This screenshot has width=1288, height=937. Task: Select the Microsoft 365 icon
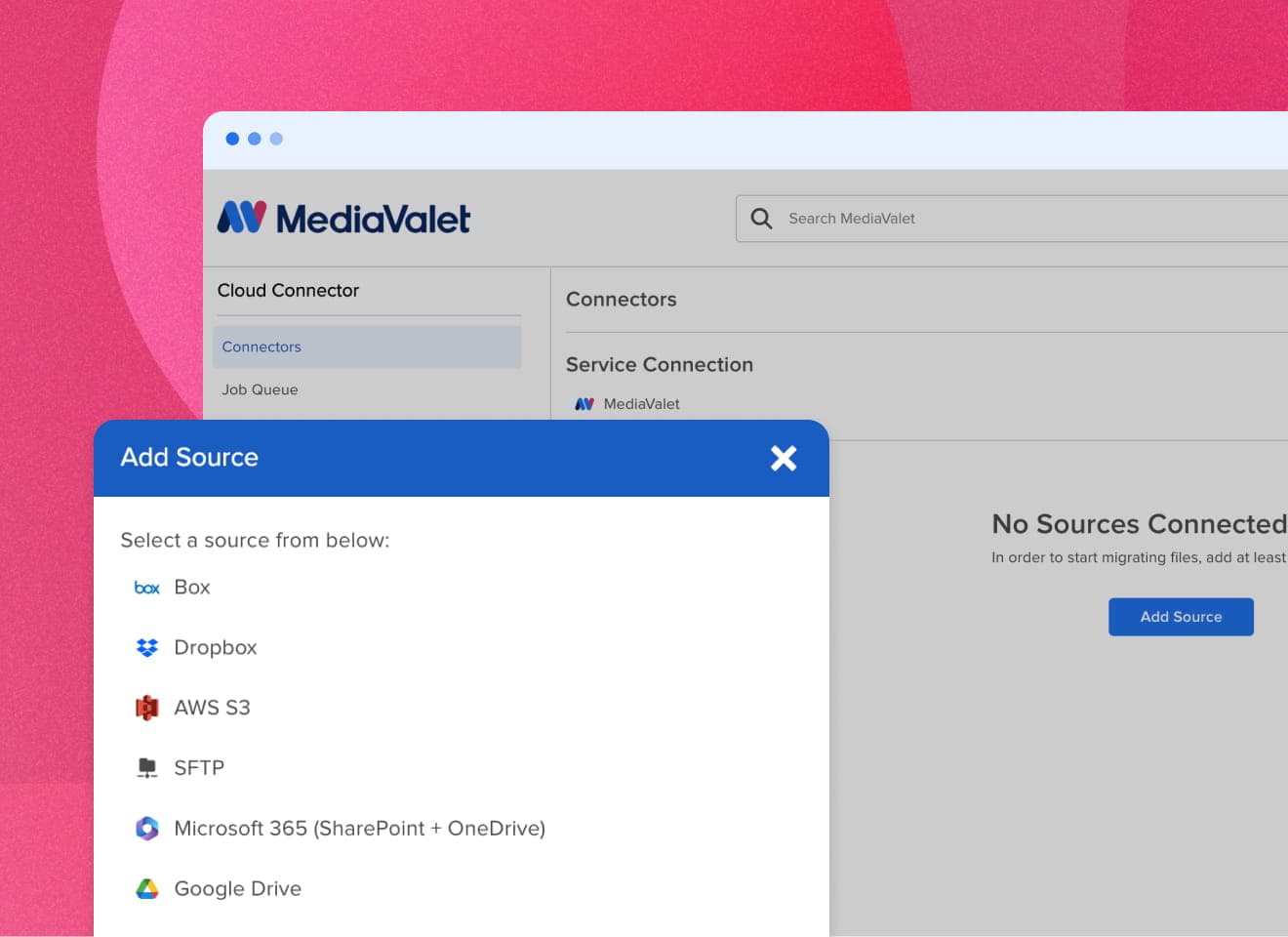[146, 828]
